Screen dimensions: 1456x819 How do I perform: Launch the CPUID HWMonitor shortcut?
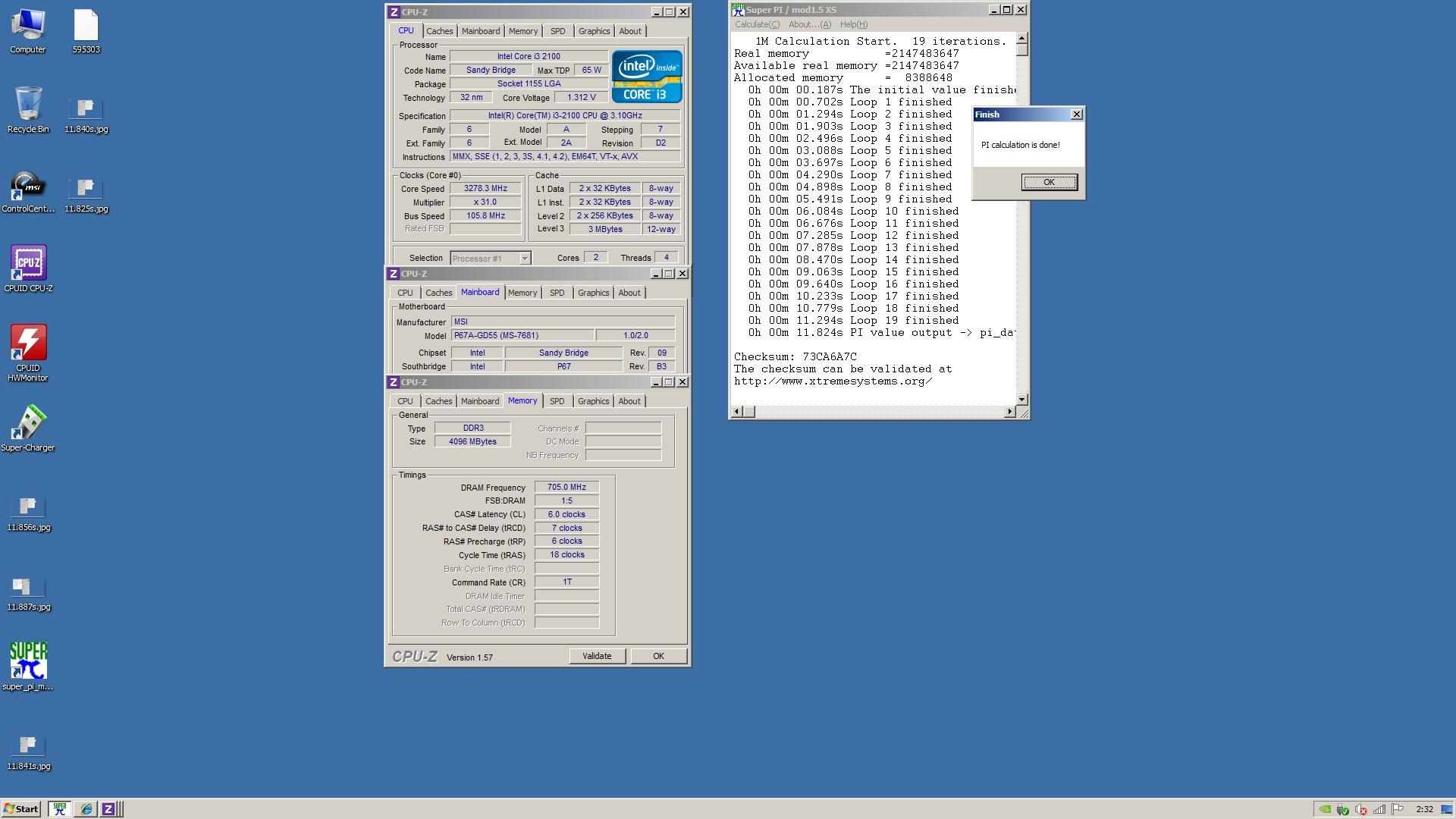click(x=28, y=353)
